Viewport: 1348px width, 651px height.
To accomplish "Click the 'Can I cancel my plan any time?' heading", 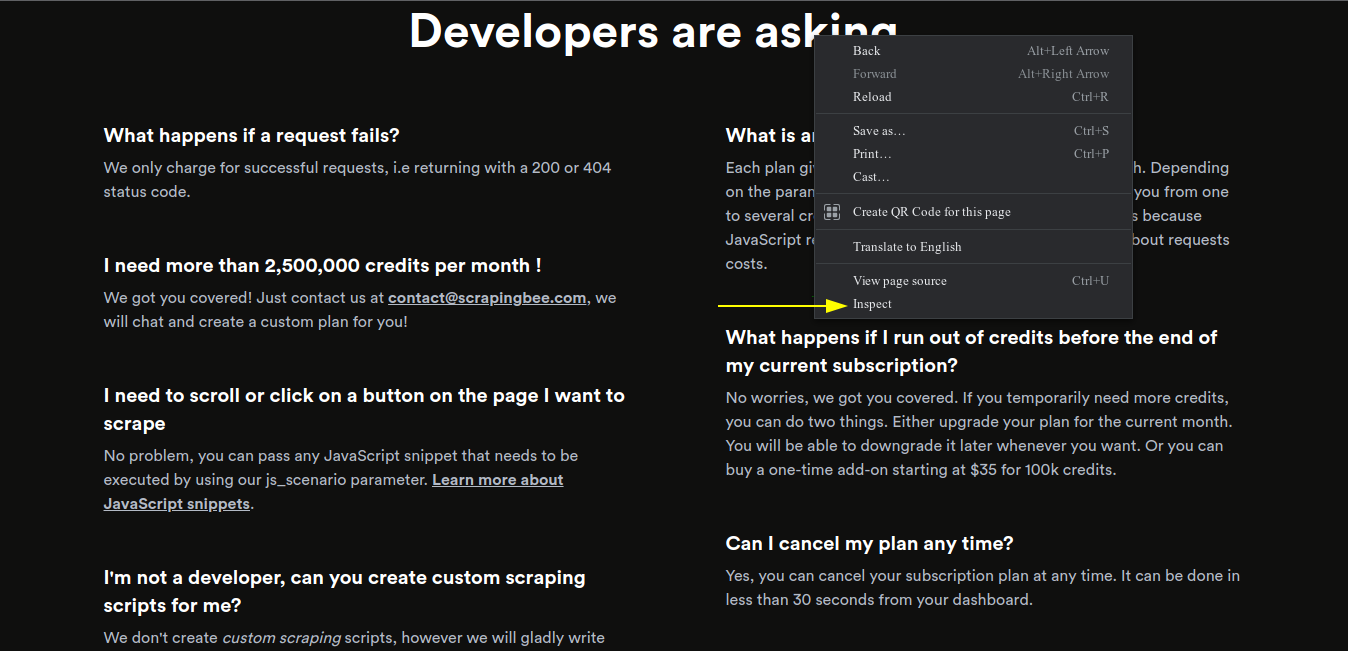I will click(869, 544).
